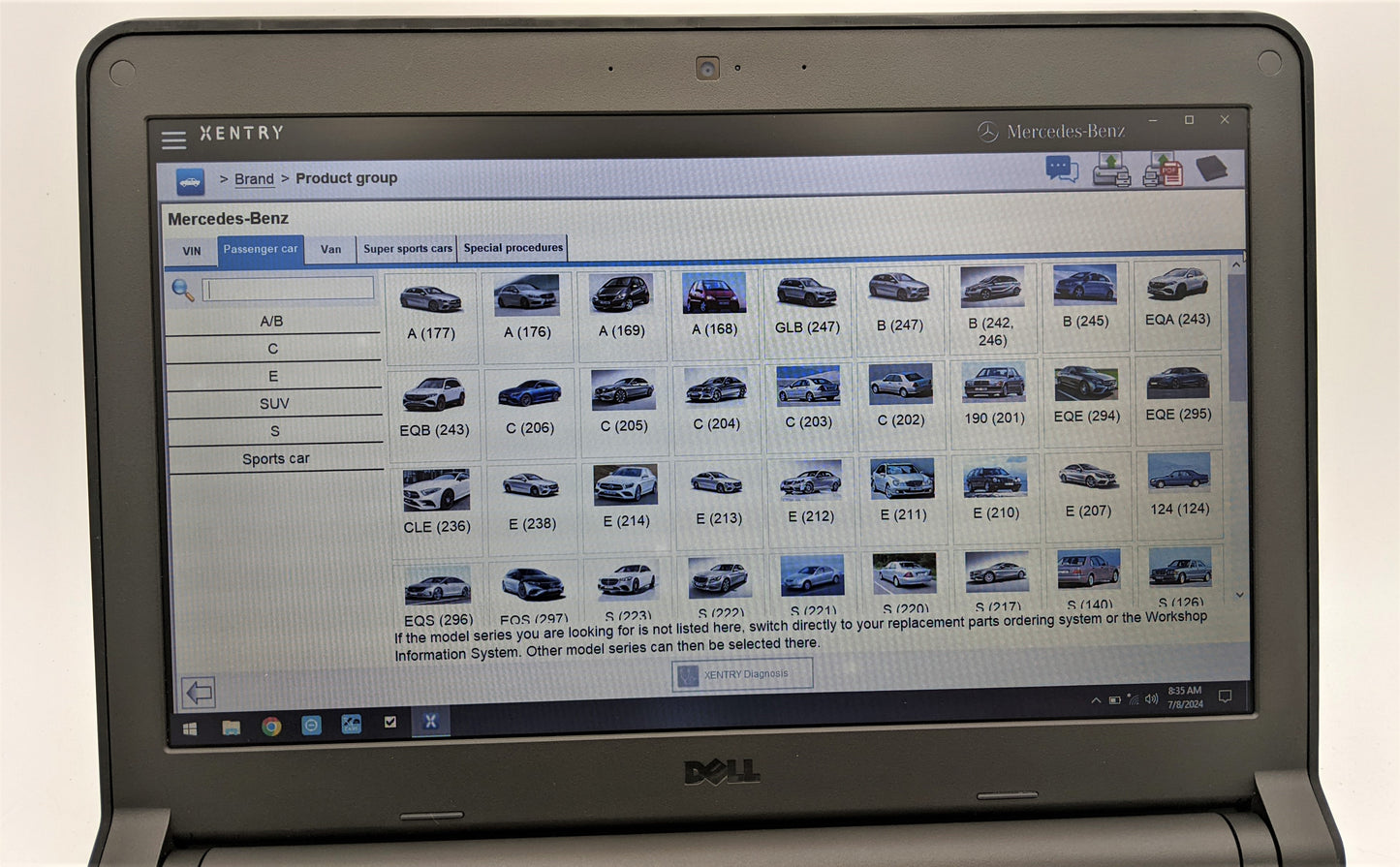Open Chrome from the taskbar
This screenshot has height=867, width=1400.
coord(271,726)
